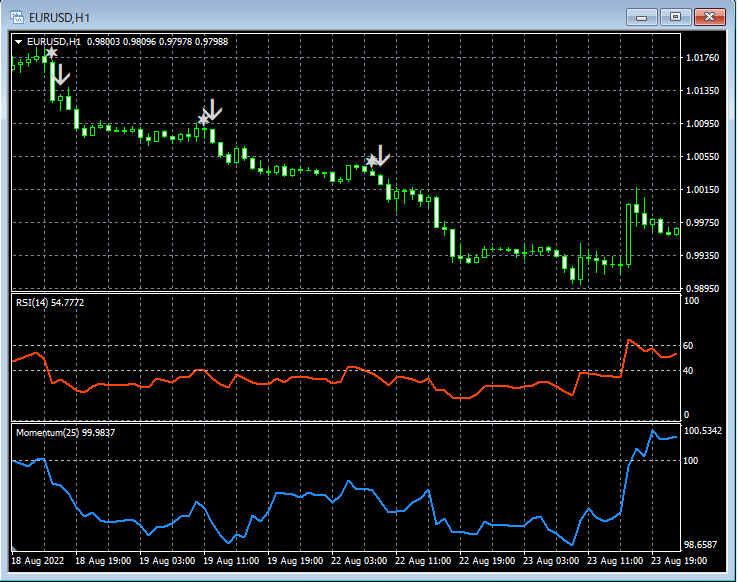Click the RSI(14) 54.7772 indicator label
The width and height of the screenshot is (738, 582).
pos(50,303)
